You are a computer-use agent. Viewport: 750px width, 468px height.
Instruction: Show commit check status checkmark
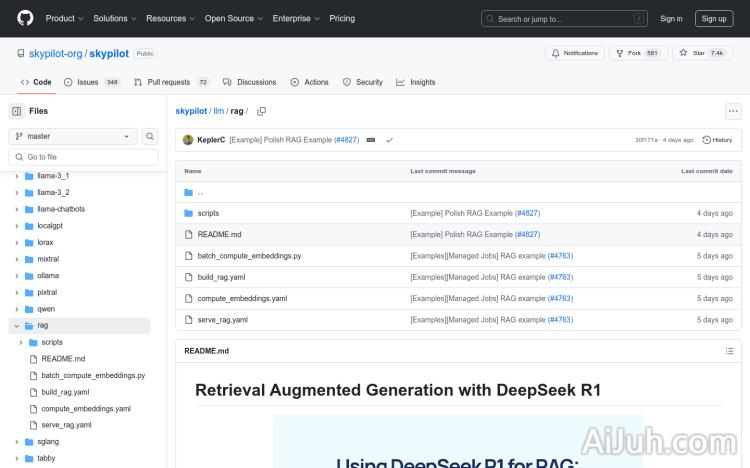point(389,140)
